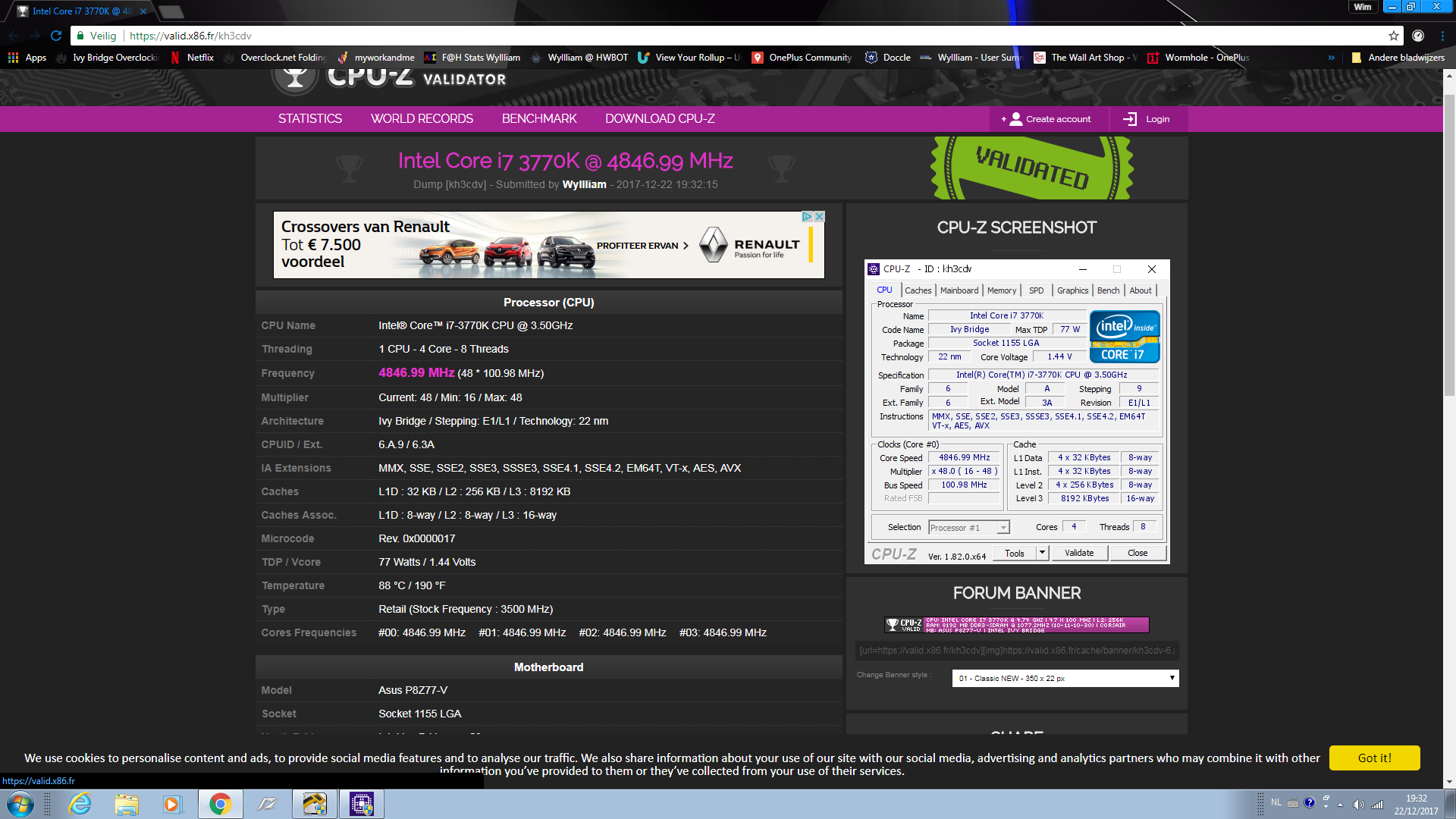Click the extension icon beside the star

(1418, 36)
